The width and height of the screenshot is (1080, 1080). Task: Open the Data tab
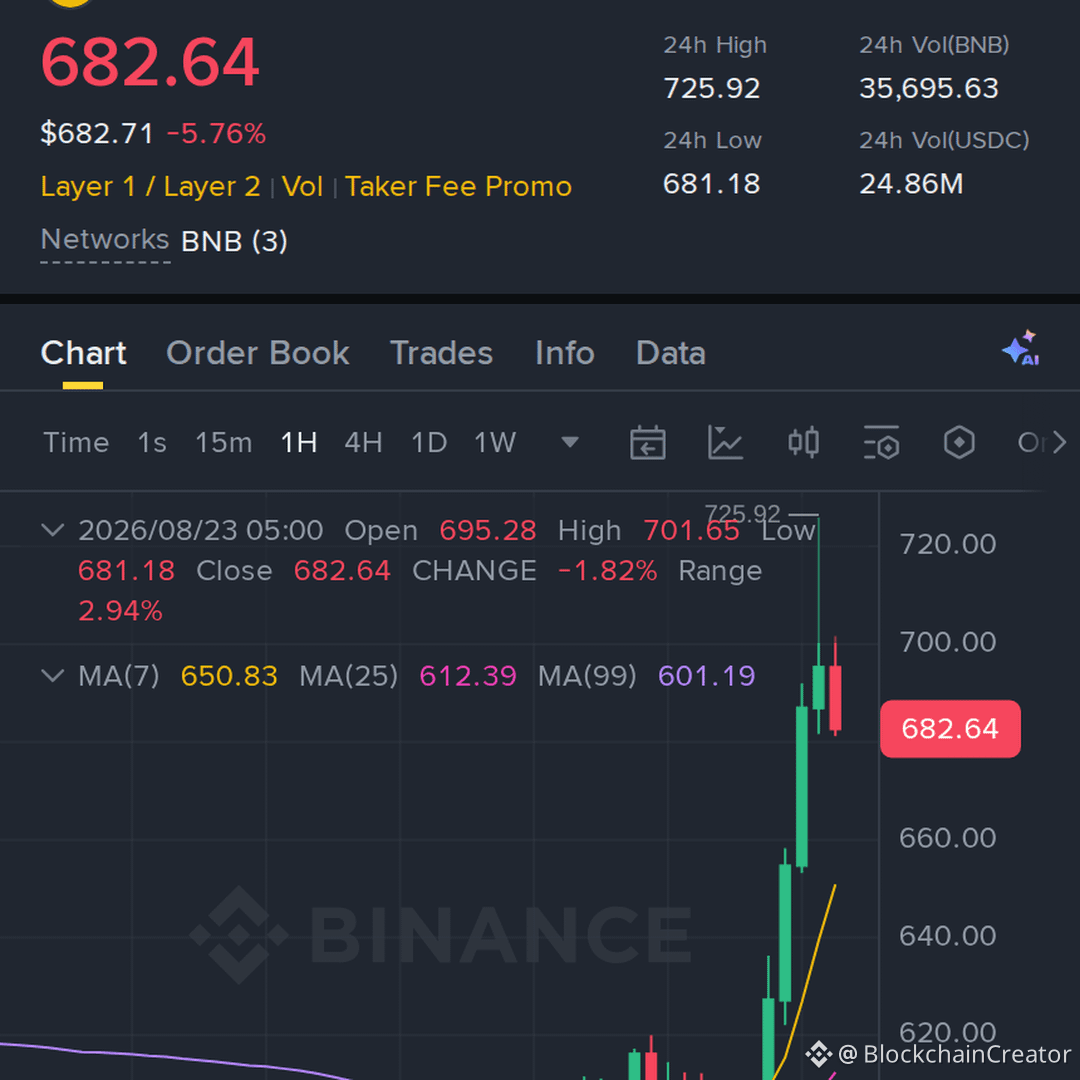[670, 353]
